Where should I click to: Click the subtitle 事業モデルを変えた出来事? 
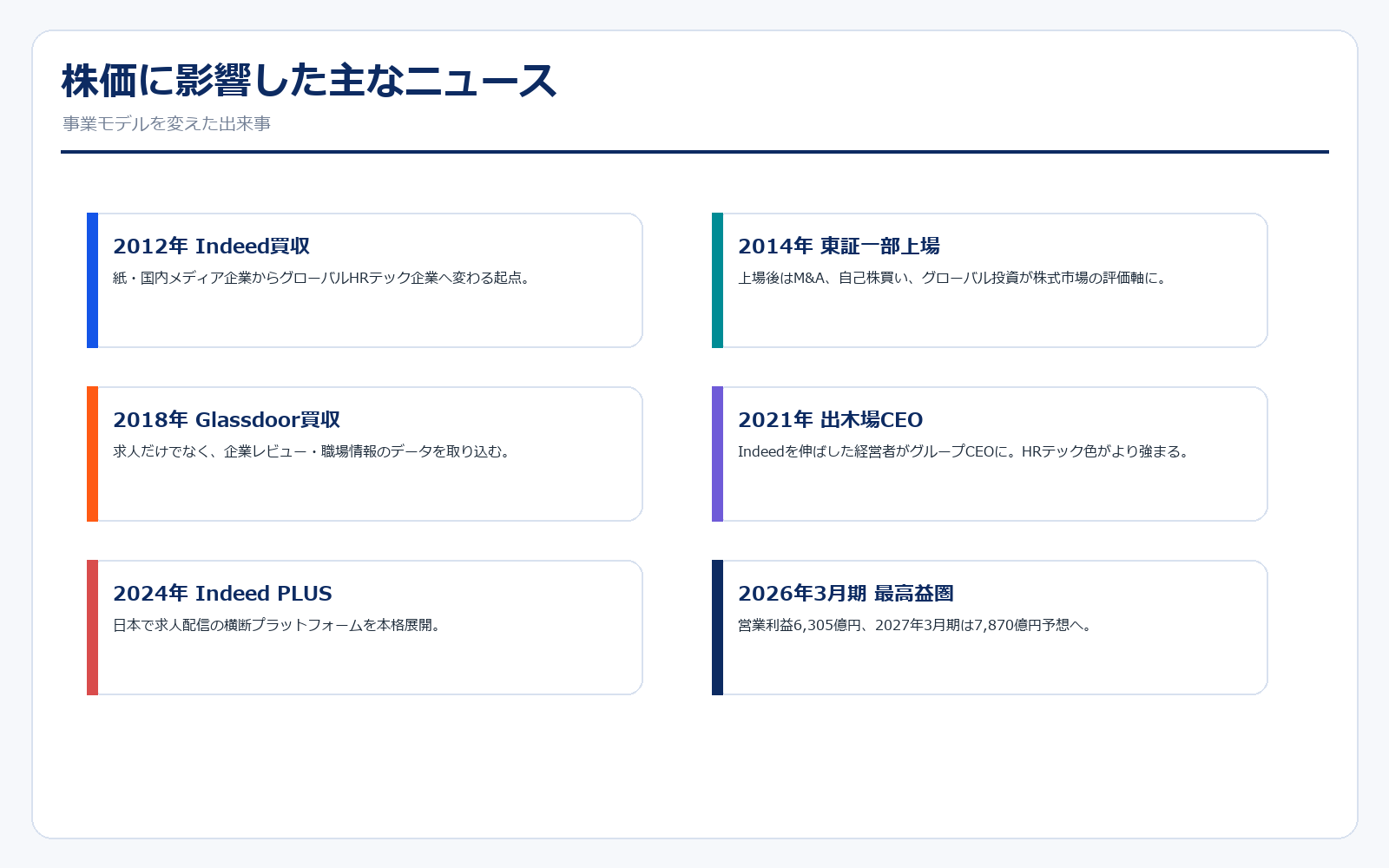point(167,124)
